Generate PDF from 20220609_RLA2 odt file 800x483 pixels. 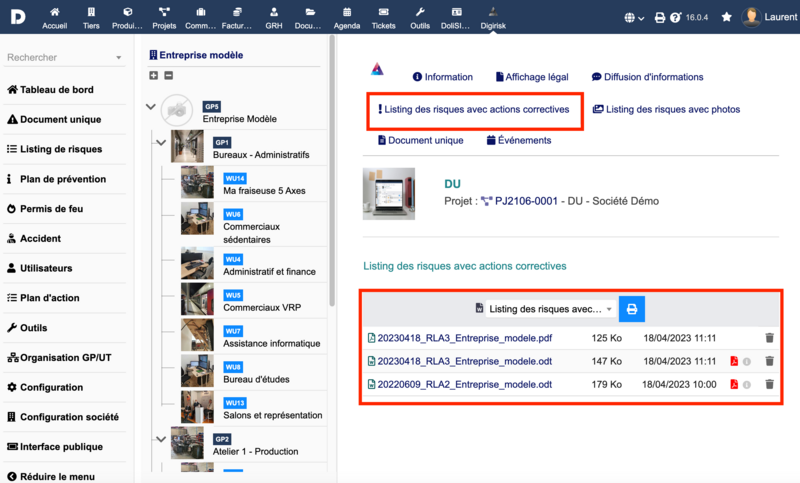tap(734, 384)
